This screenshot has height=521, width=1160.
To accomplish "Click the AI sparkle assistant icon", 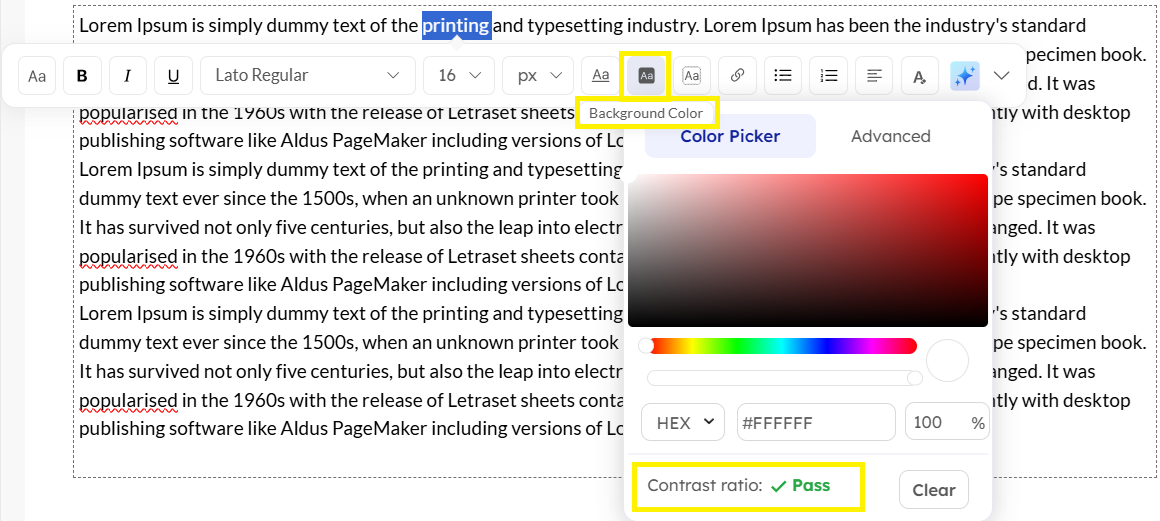I will coord(965,75).
